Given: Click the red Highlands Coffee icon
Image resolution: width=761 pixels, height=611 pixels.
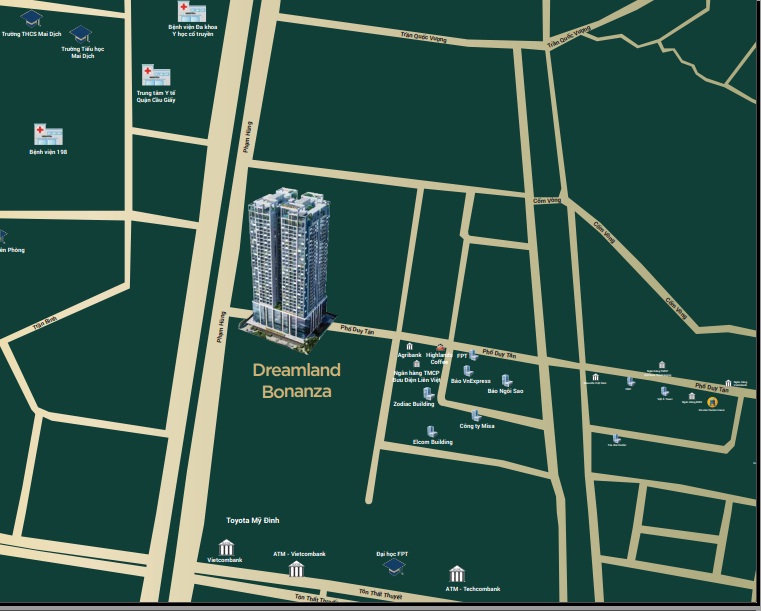Looking at the screenshot, I should (440, 347).
